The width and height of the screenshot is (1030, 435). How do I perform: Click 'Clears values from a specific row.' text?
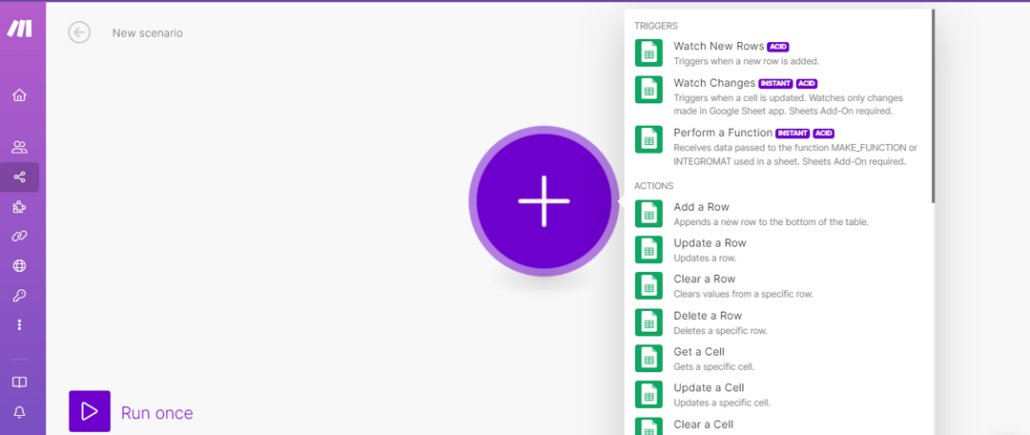pyautogui.click(x=744, y=294)
